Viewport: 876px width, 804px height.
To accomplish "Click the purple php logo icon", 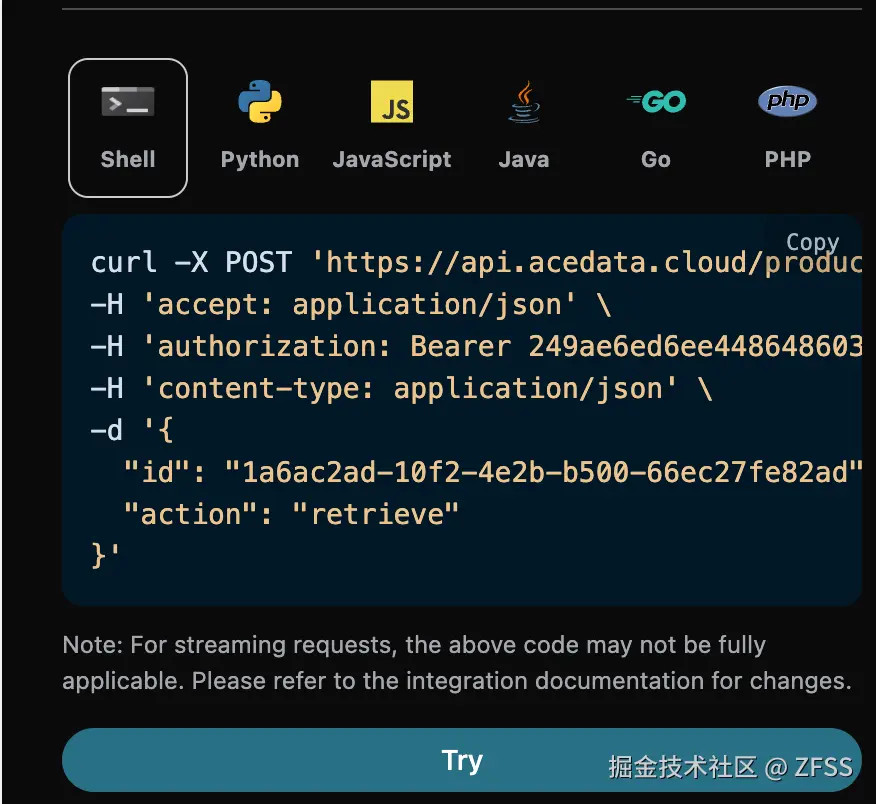I will click(787, 101).
